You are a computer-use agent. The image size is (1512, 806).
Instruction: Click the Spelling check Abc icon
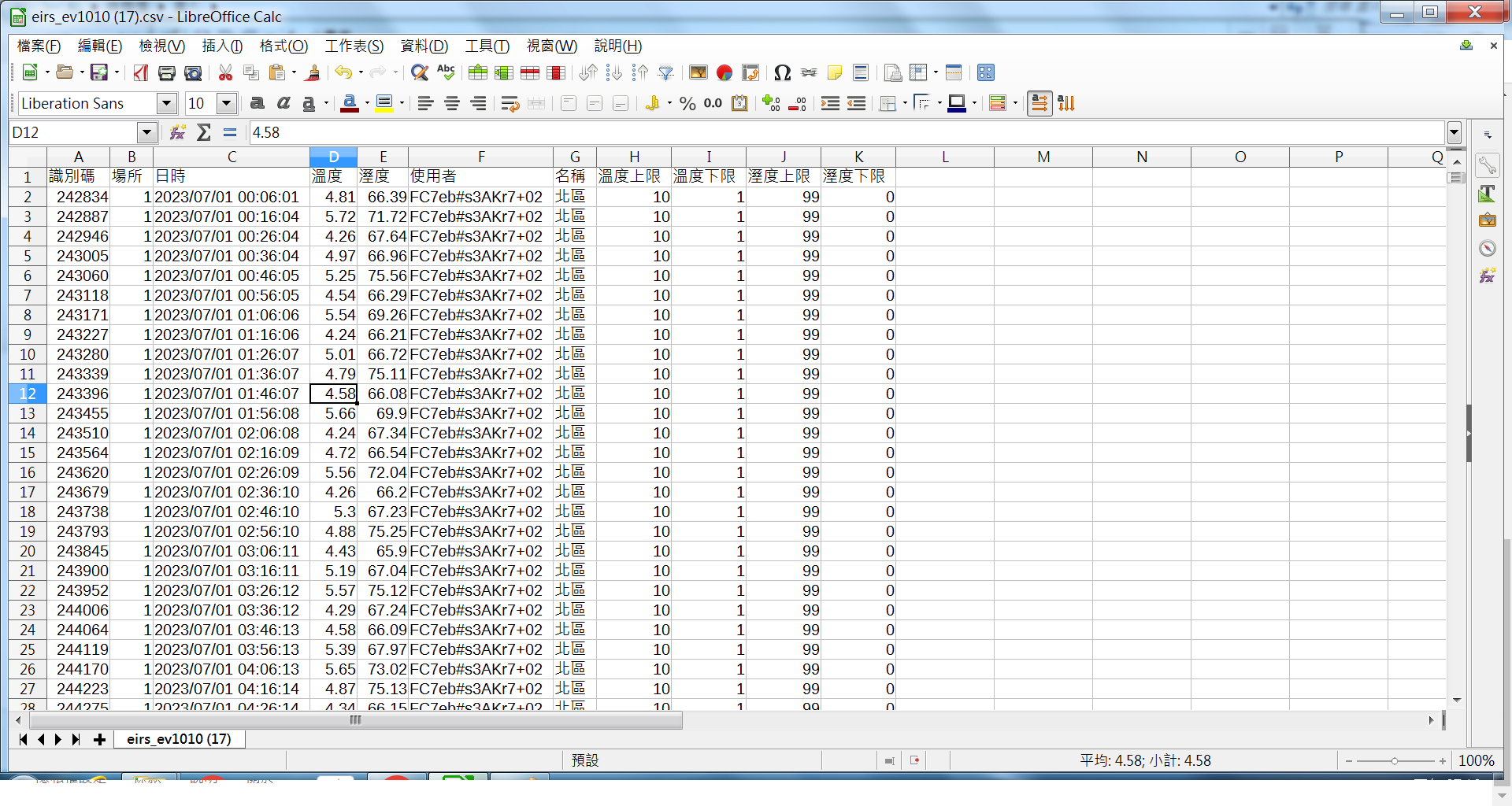(x=446, y=73)
